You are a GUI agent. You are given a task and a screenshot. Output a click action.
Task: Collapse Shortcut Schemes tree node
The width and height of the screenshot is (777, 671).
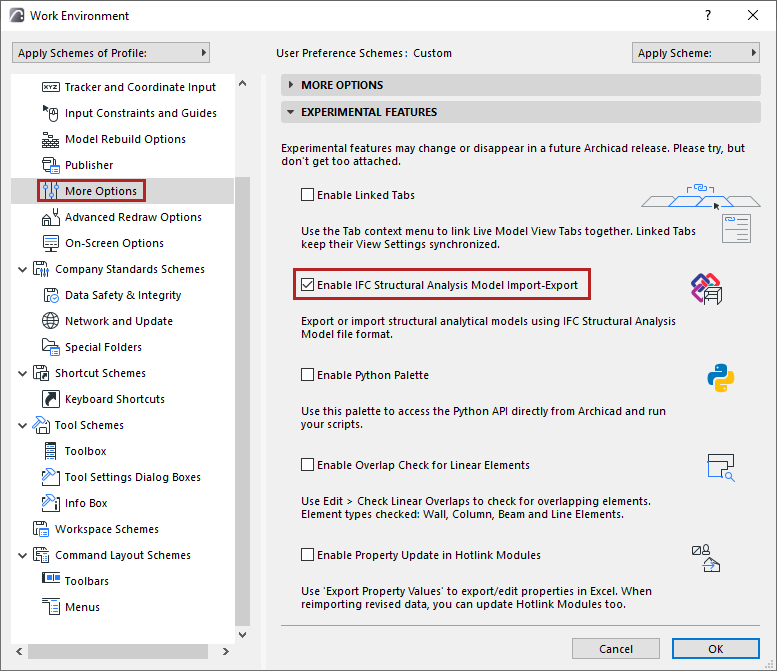coord(22,373)
